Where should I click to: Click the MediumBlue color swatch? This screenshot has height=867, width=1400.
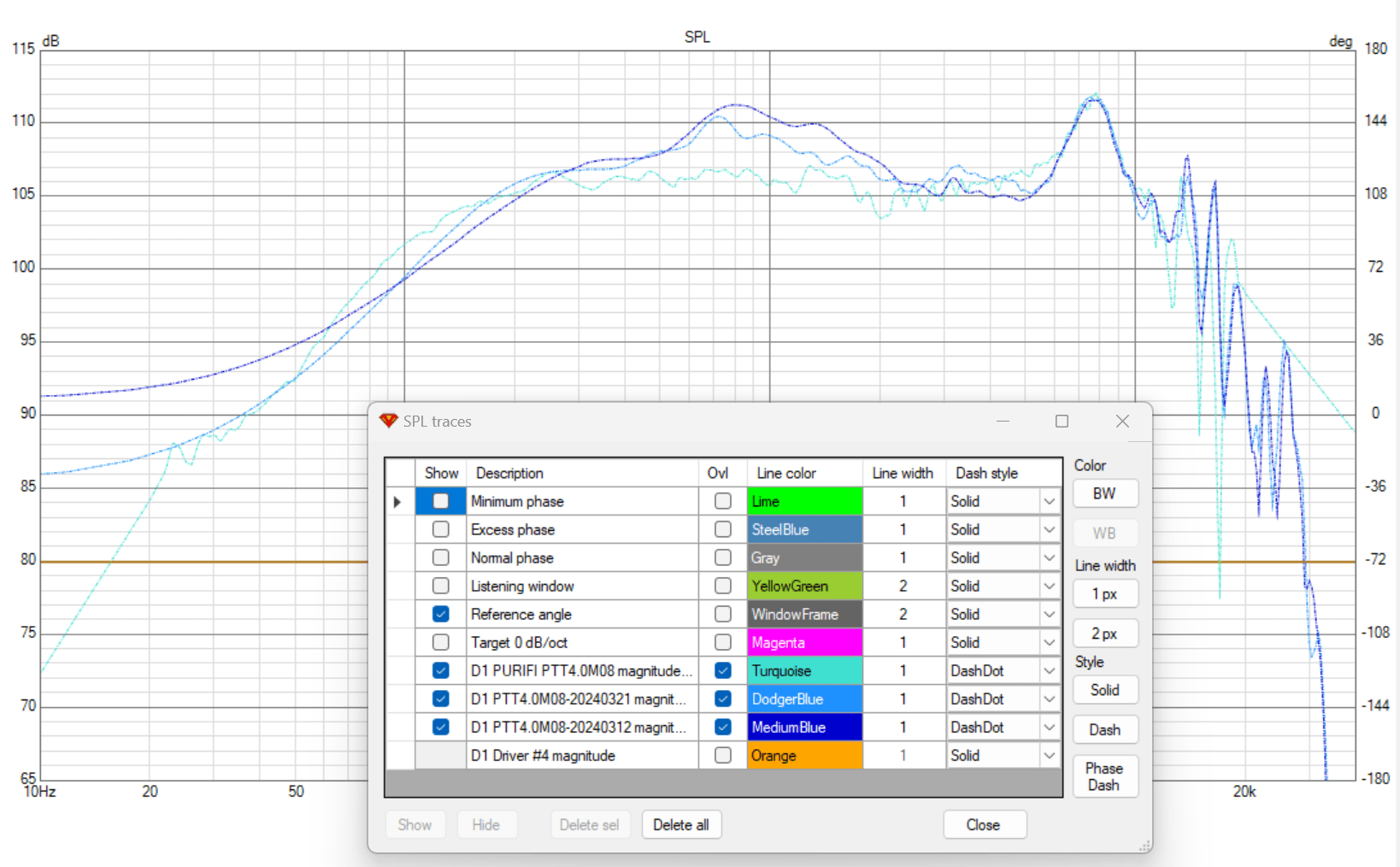(805, 727)
